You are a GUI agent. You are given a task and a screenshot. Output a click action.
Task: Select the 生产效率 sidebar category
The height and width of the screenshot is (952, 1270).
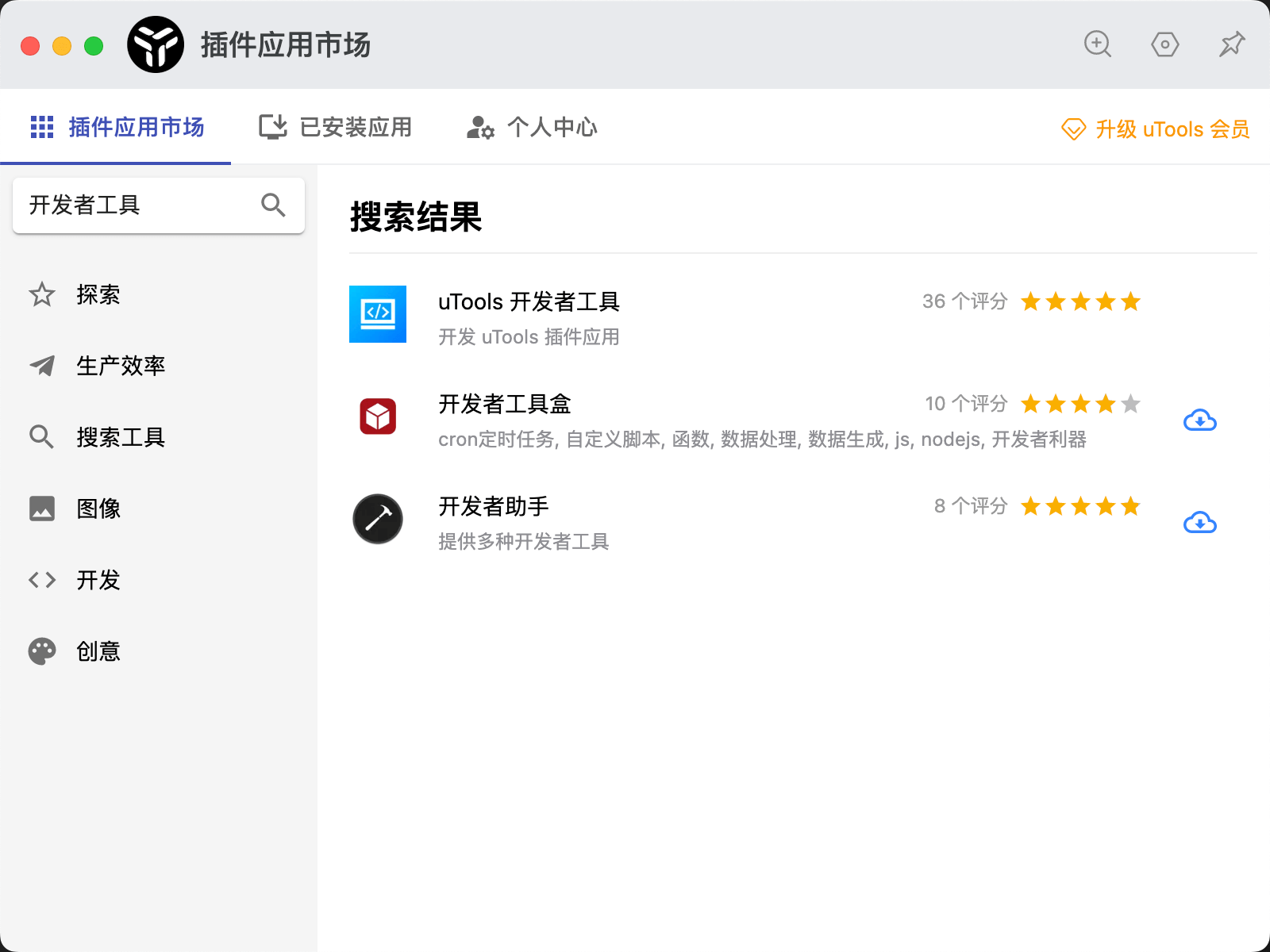click(x=120, y=366)
